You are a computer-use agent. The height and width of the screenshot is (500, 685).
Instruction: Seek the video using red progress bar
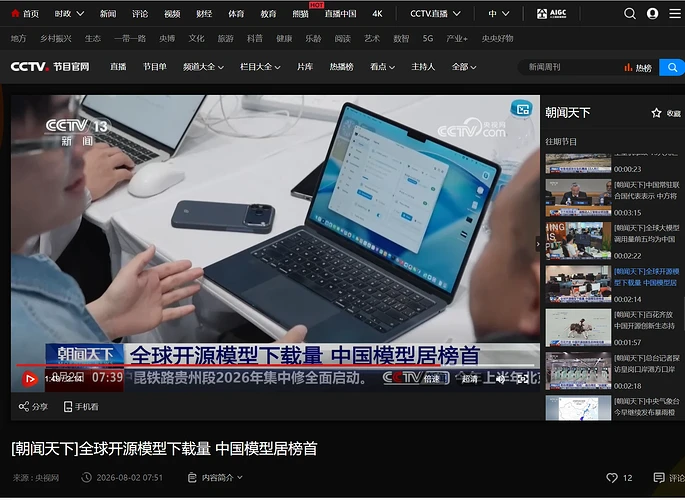275,365
